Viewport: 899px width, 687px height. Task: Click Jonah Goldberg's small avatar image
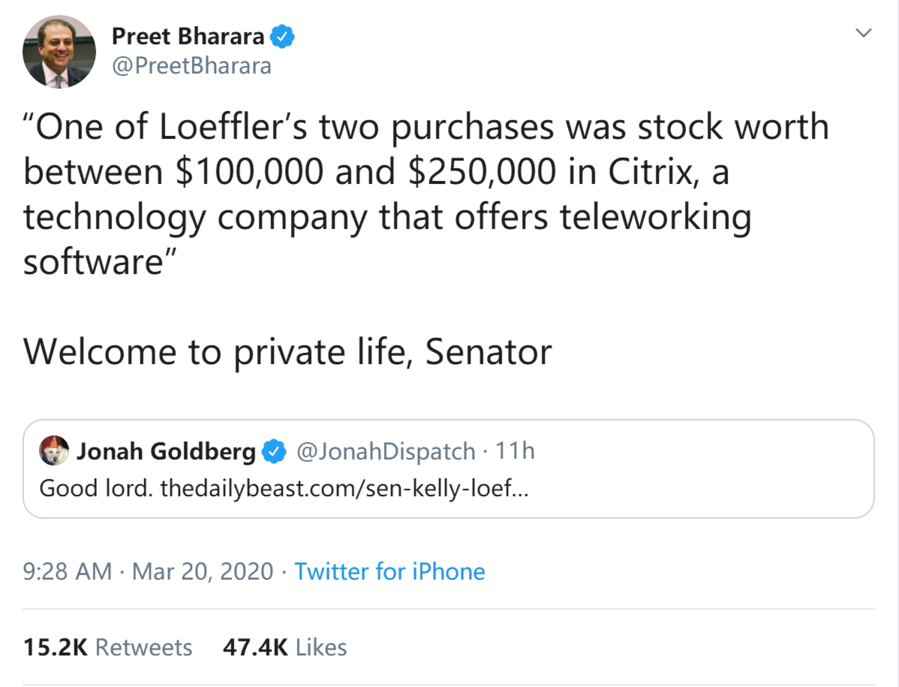click(x=54, y=451)
